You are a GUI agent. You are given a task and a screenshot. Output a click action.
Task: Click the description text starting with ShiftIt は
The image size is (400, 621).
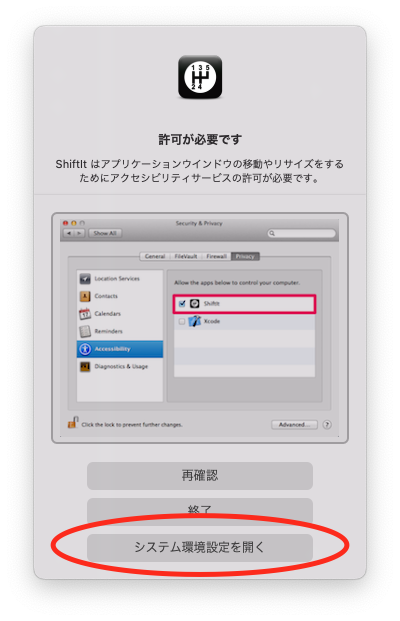click(200, 171)
